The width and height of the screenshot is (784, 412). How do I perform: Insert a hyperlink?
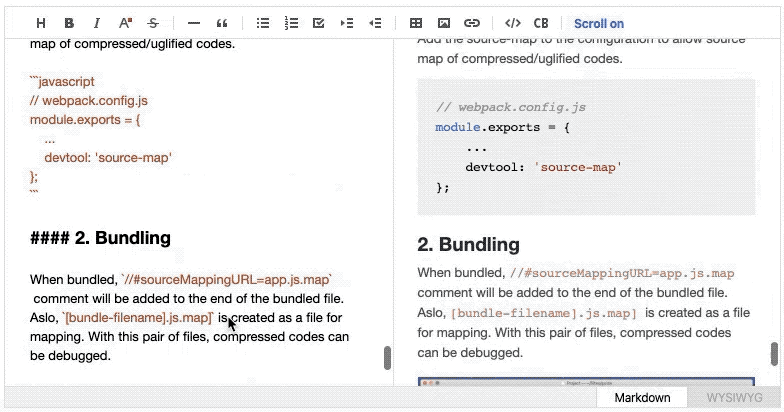click(472, 23)
